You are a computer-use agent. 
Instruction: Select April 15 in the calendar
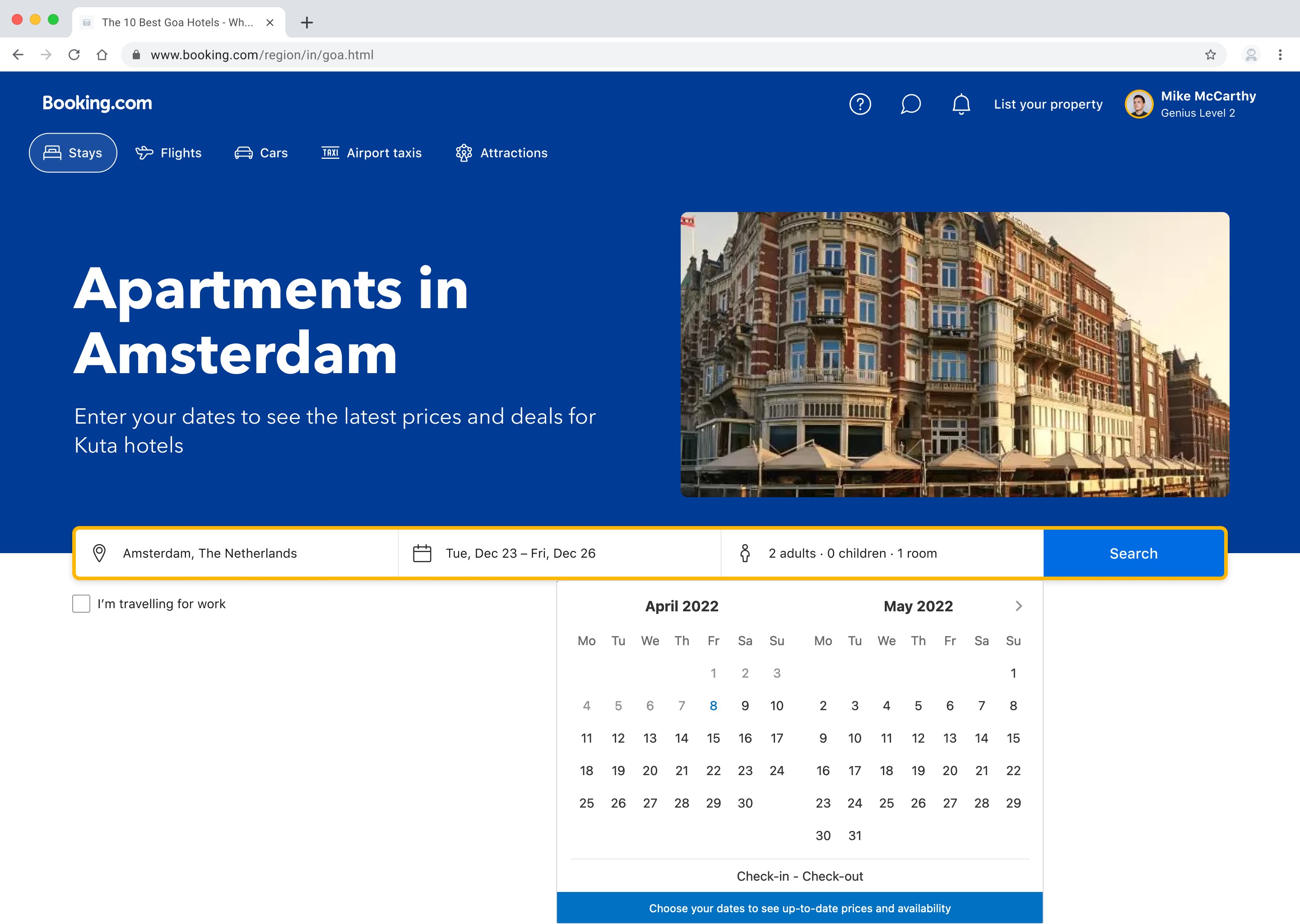(x=713, y=739)
